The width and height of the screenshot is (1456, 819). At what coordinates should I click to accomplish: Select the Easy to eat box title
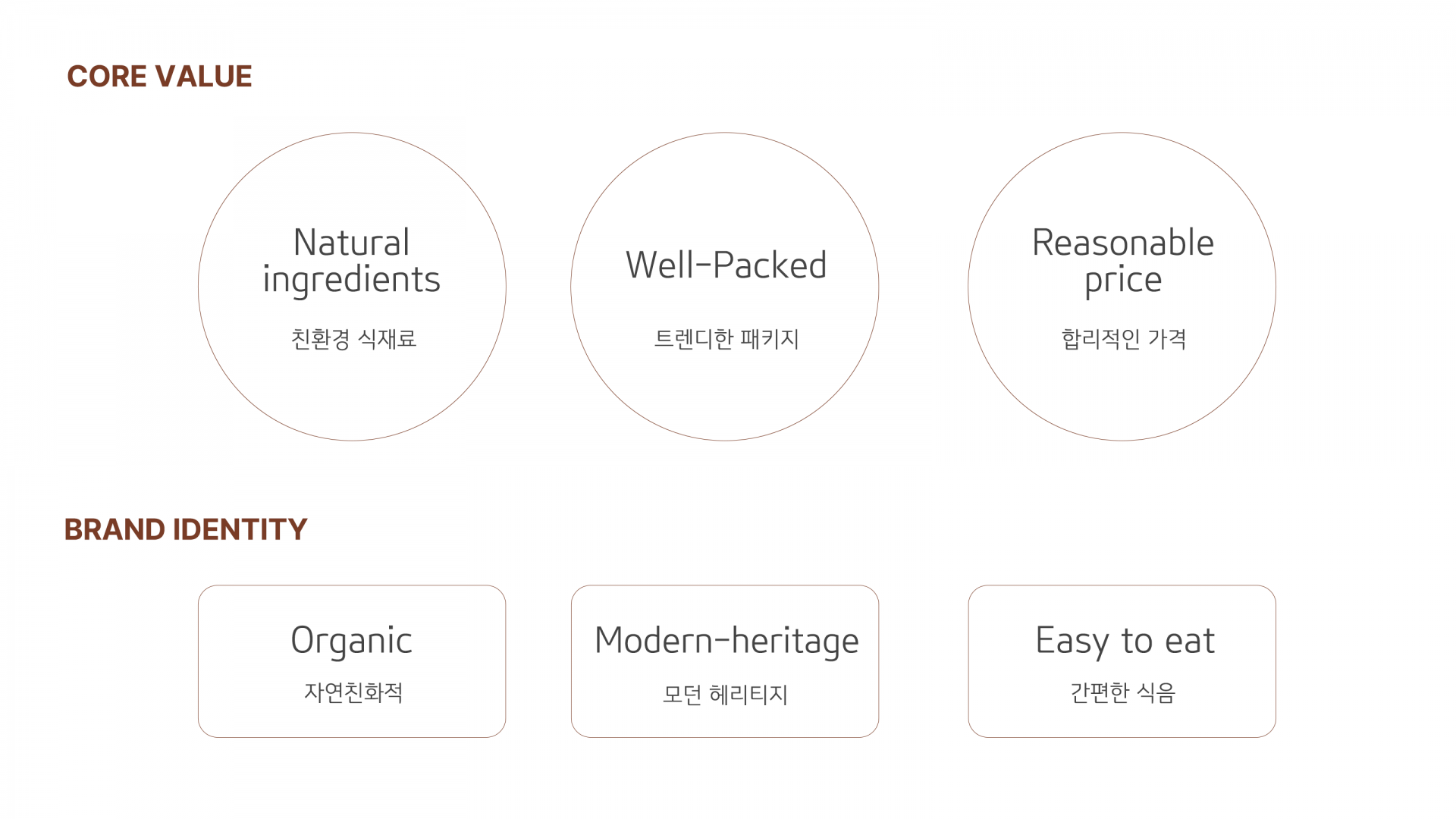tap(1125, 642)
